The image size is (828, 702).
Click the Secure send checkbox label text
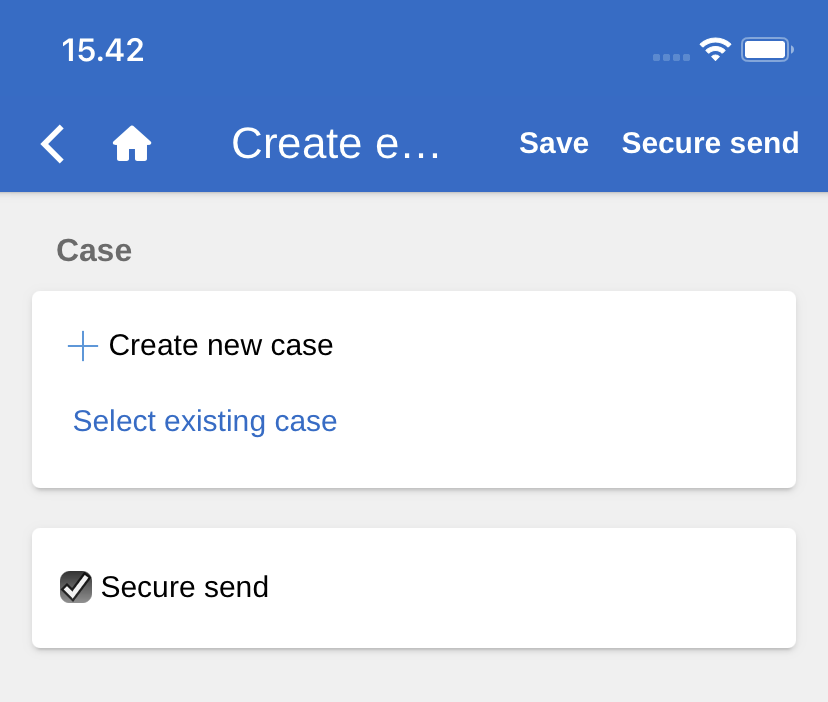[x=185, y=587]
